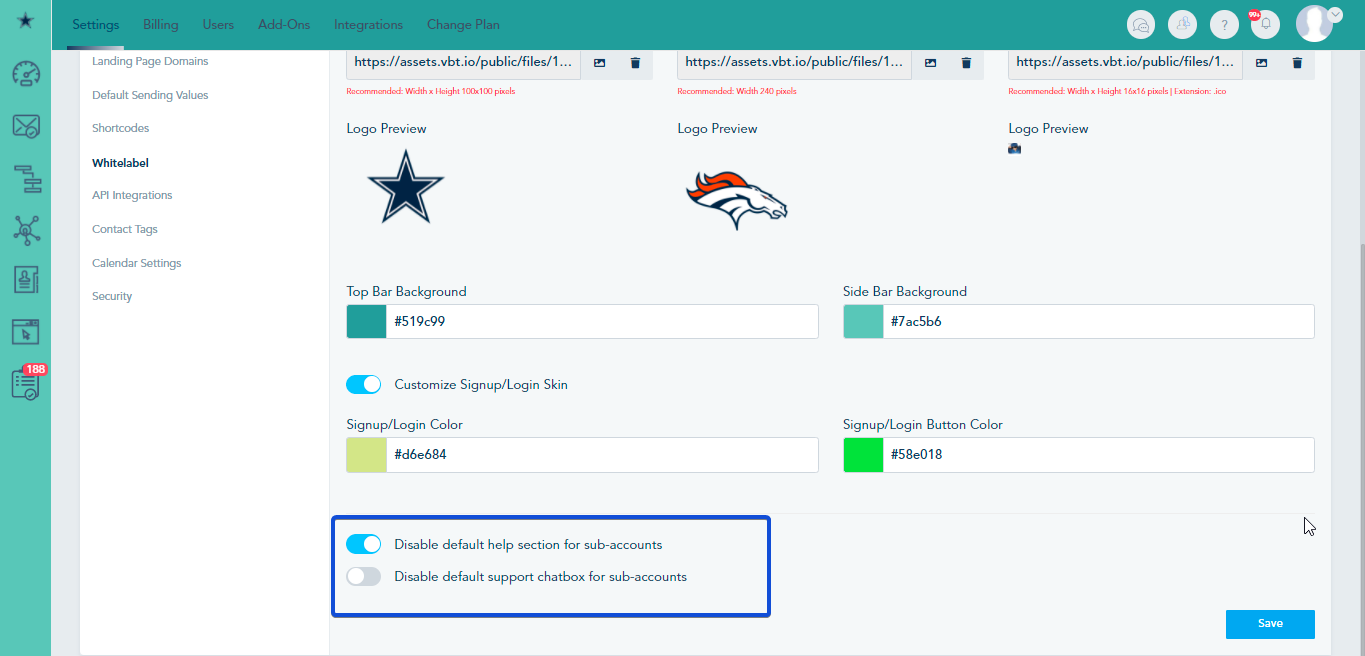
Task: Open the Side Bar Background color swatch
Action: 863,322
